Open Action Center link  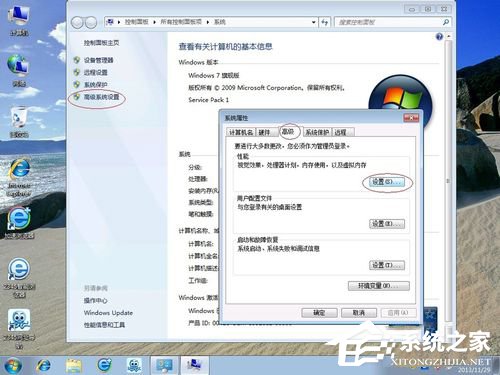(95, 300)
